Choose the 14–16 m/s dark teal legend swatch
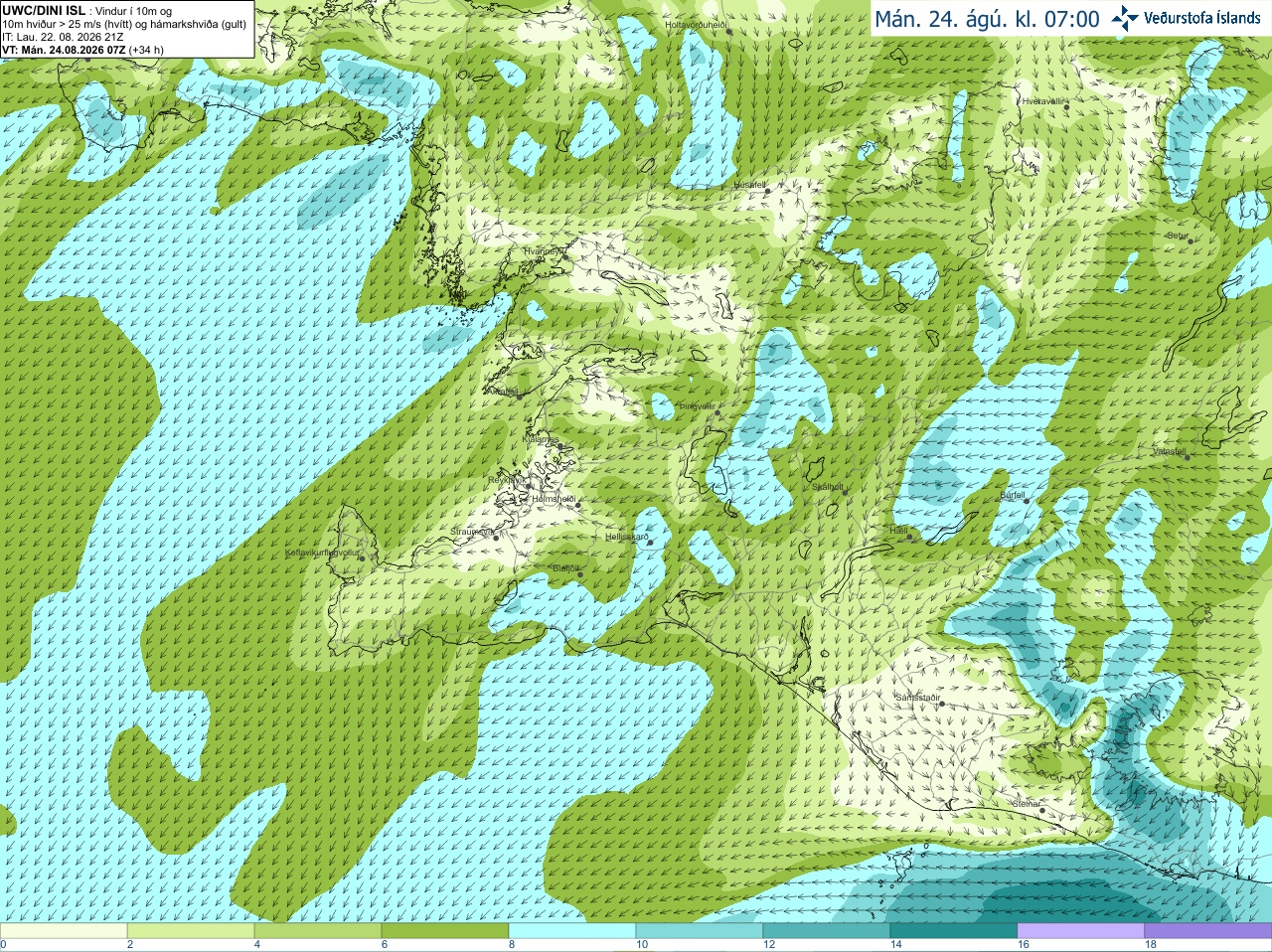 (x=954, y=931)
